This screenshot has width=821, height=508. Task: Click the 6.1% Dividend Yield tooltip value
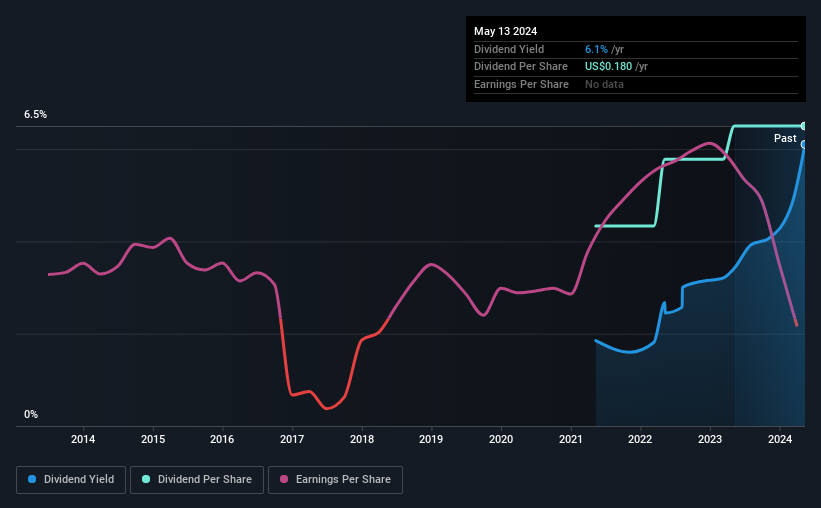pyautogui.click(x=596, y=49)
